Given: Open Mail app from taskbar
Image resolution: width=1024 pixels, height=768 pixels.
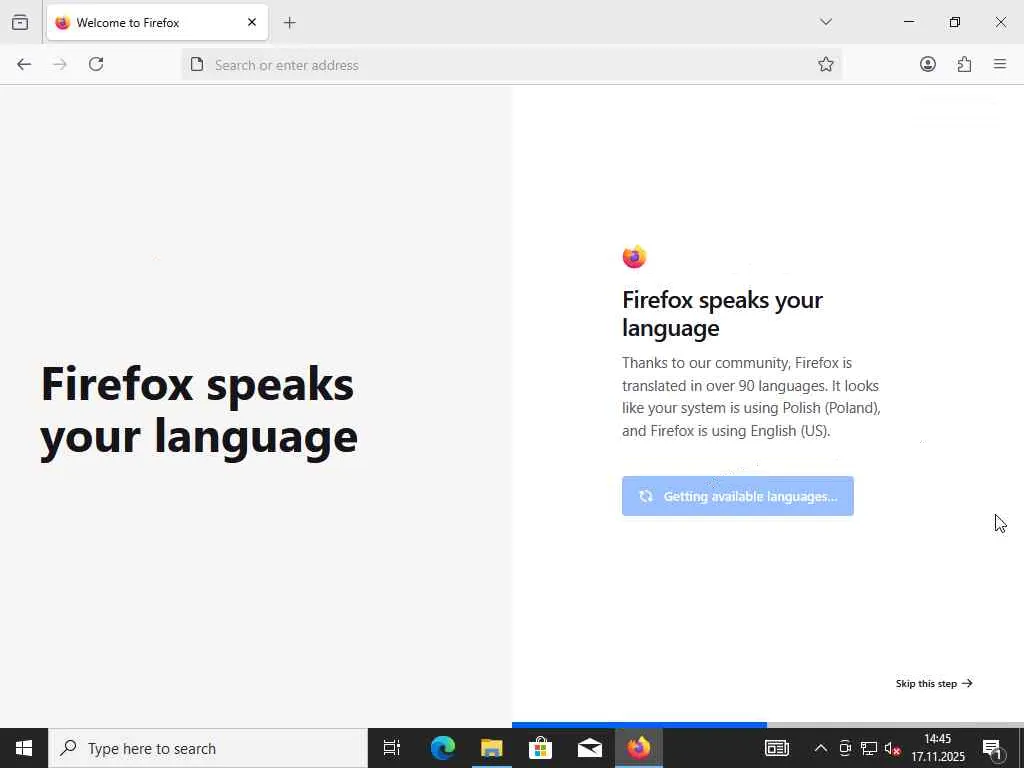Looking at the screenshot, I should (589, 748).
